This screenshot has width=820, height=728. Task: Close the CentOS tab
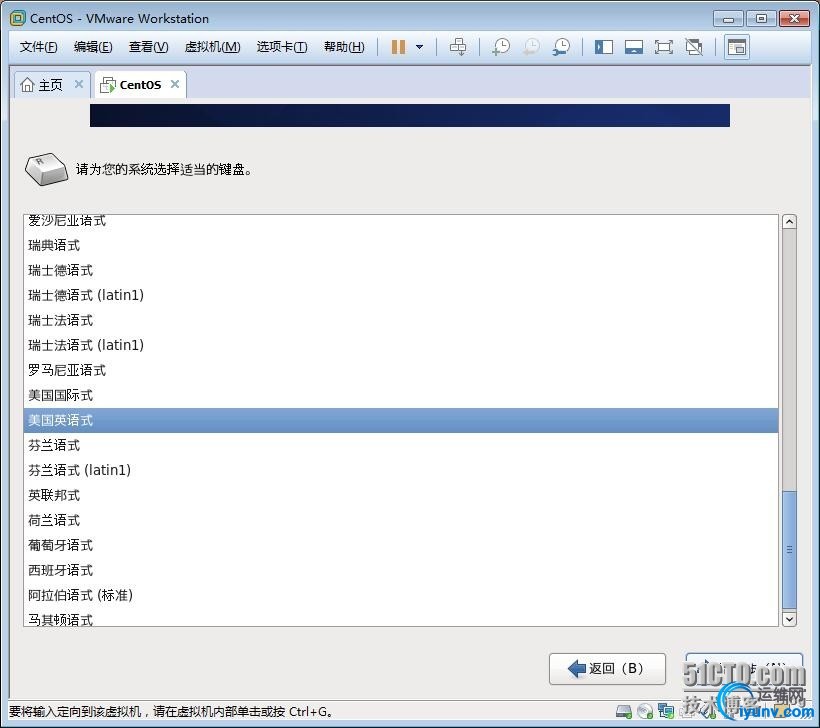tap(175, 84)
